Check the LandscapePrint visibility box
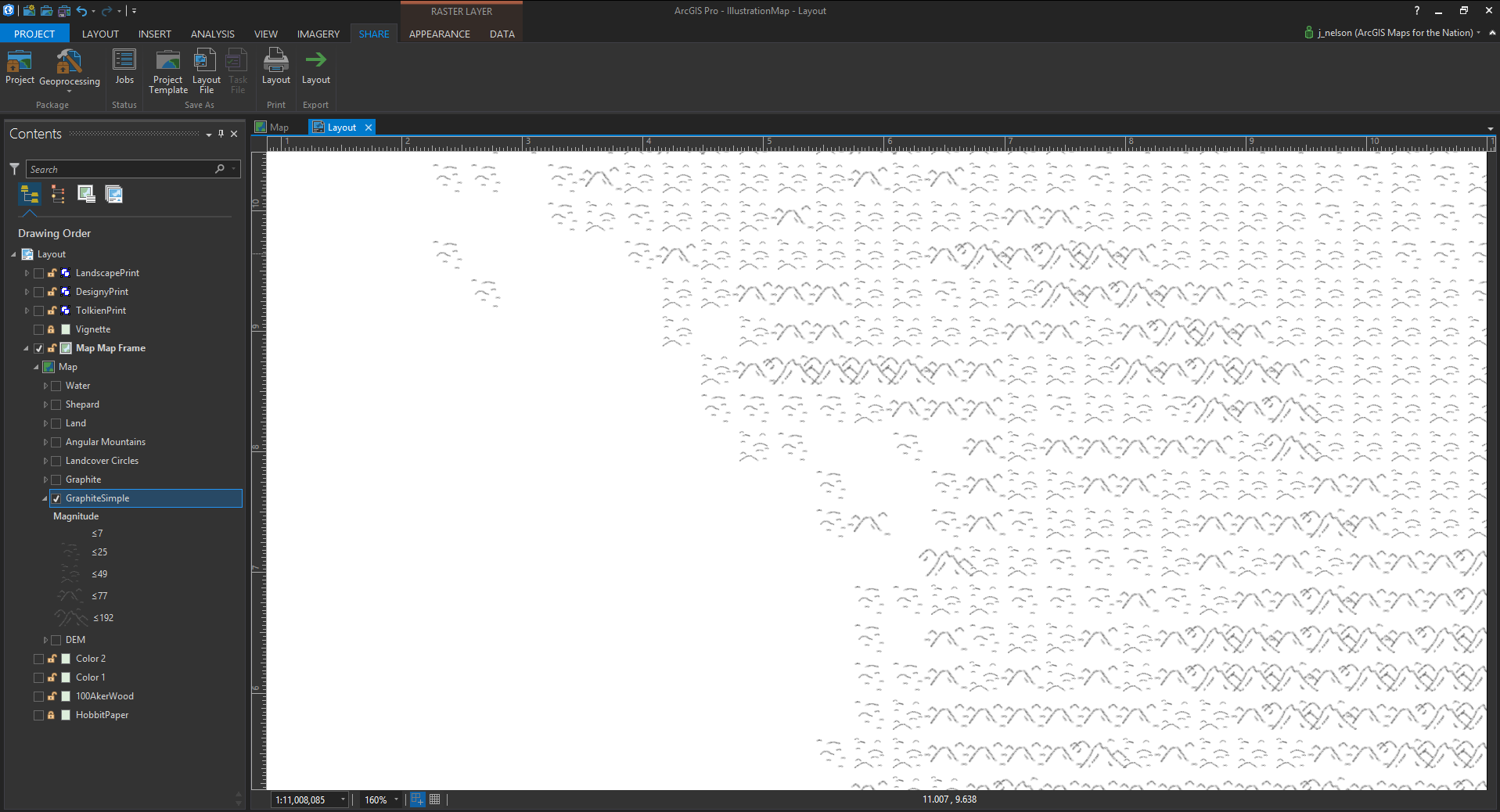1500x812 pixels. [38, 273]
